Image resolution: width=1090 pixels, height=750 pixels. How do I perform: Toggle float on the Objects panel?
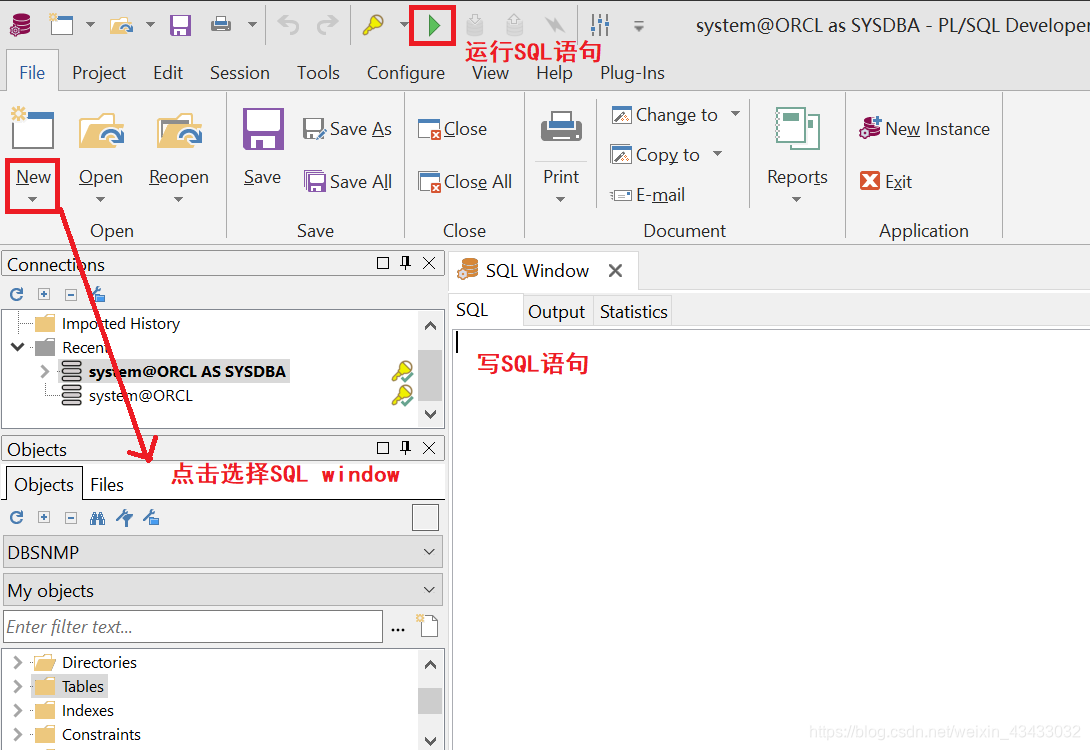pyautogui.click(x=382, y=448)
